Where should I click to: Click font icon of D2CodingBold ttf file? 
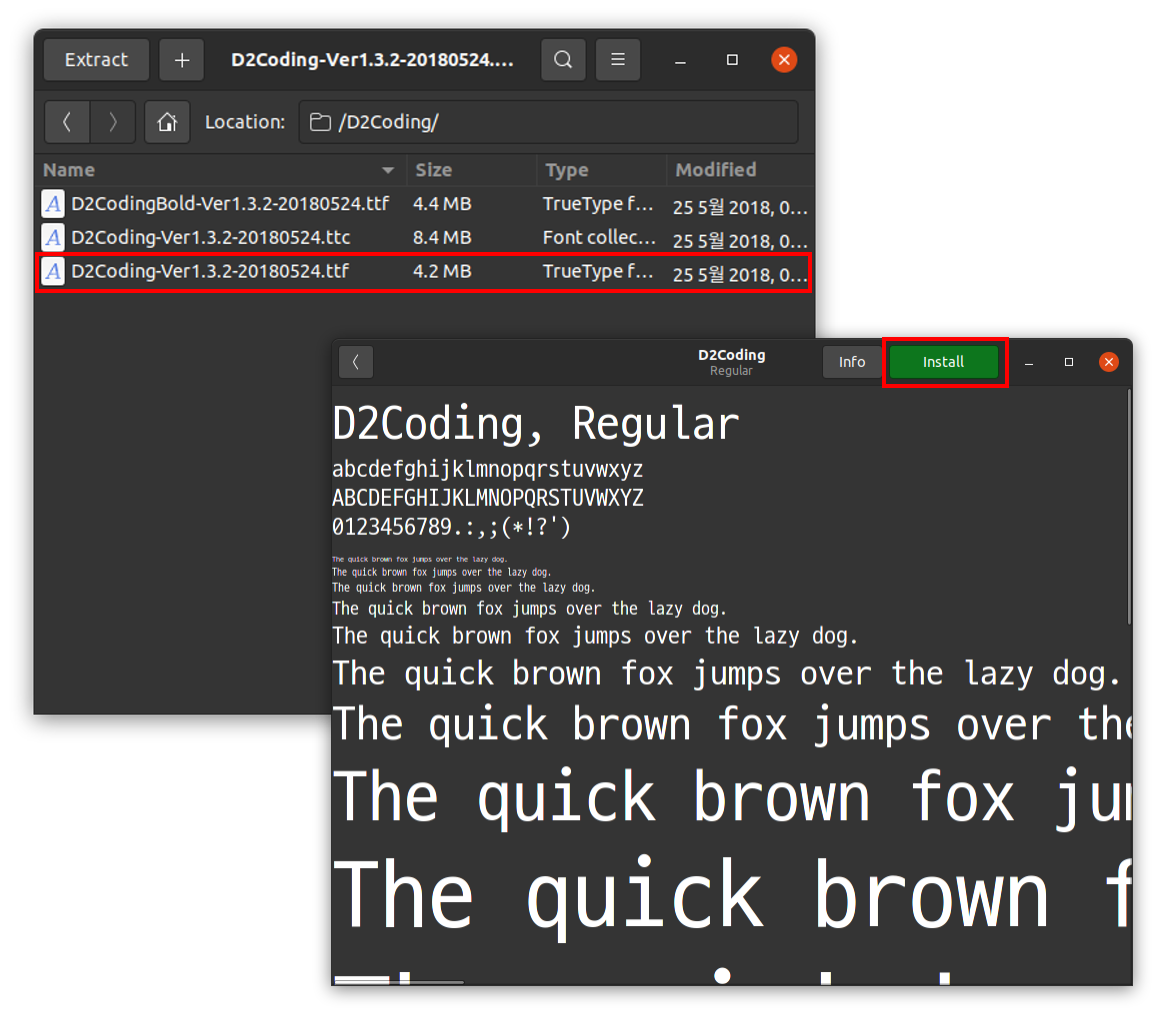pos(52,204)
